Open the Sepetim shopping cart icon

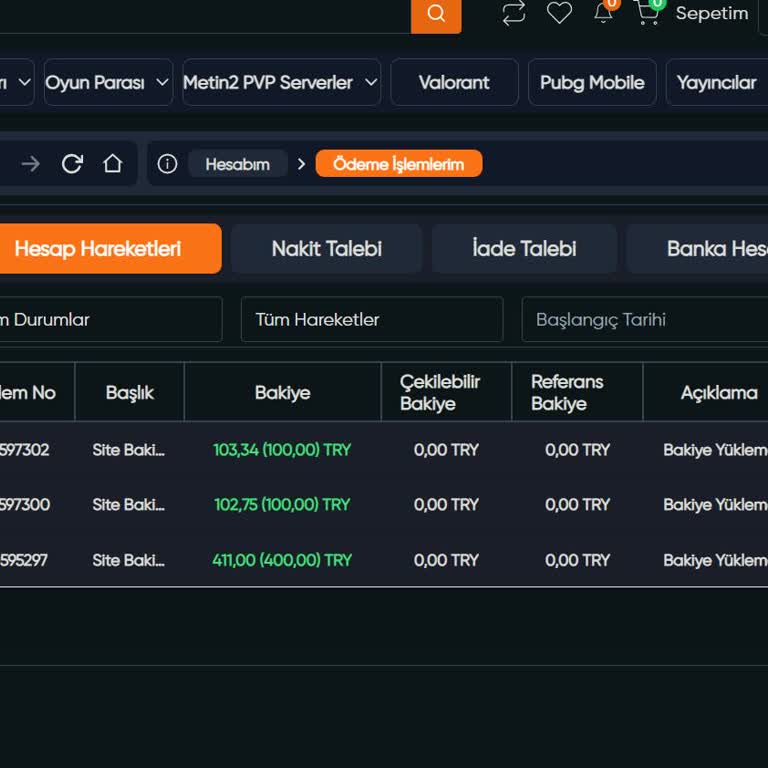(648, 13)
